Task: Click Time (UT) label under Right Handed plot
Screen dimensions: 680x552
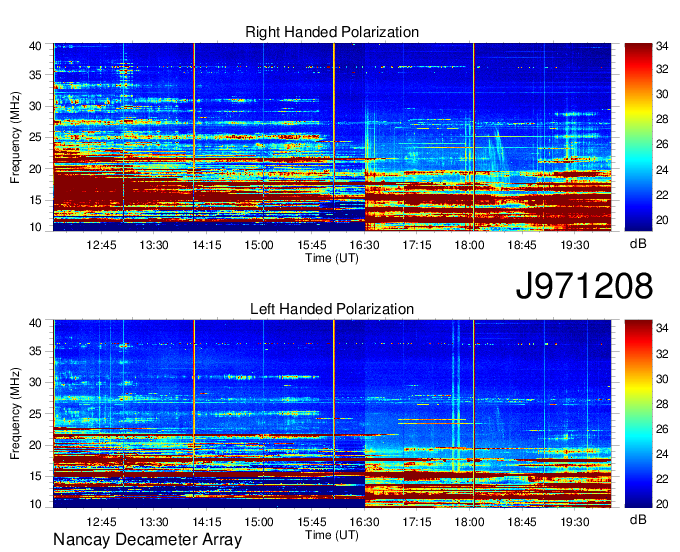Action: pyautogui.click(x=332, y=258)
